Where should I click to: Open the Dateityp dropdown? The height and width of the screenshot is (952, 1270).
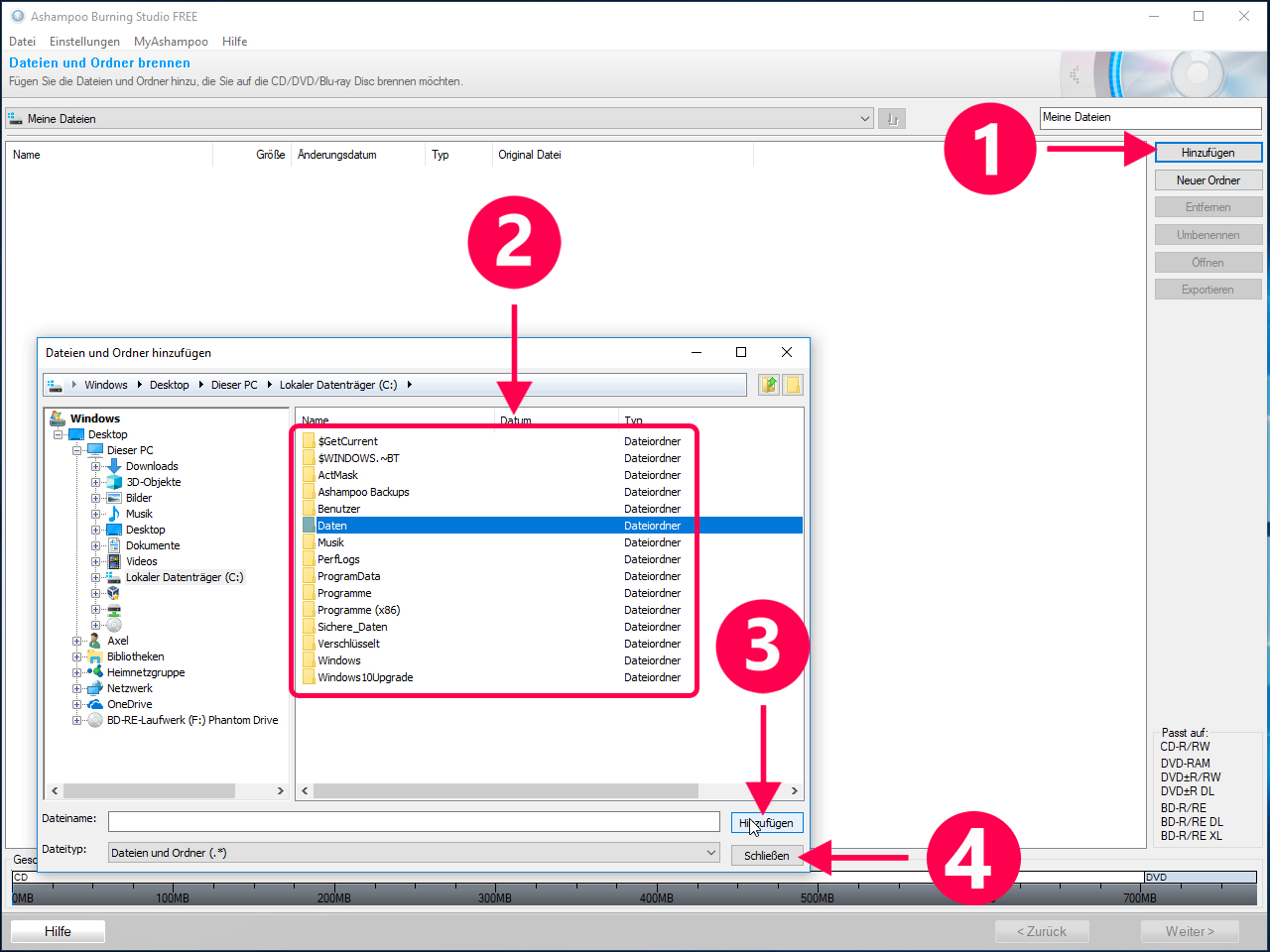coord(711,853)
